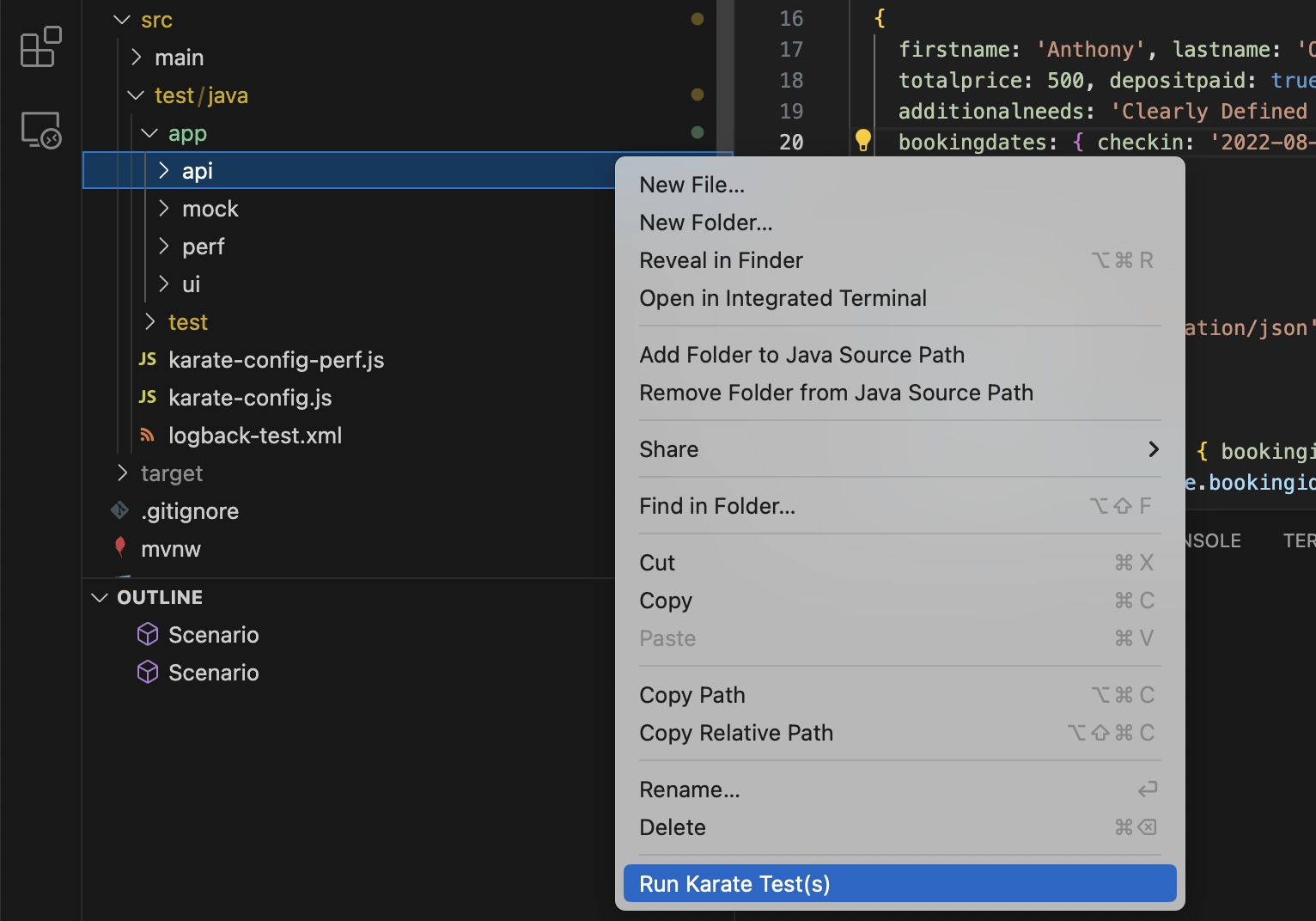Collapse the OUTLINE section
Screen dimensions: 1316x921
pyautogui.click(x=100, y=597)
